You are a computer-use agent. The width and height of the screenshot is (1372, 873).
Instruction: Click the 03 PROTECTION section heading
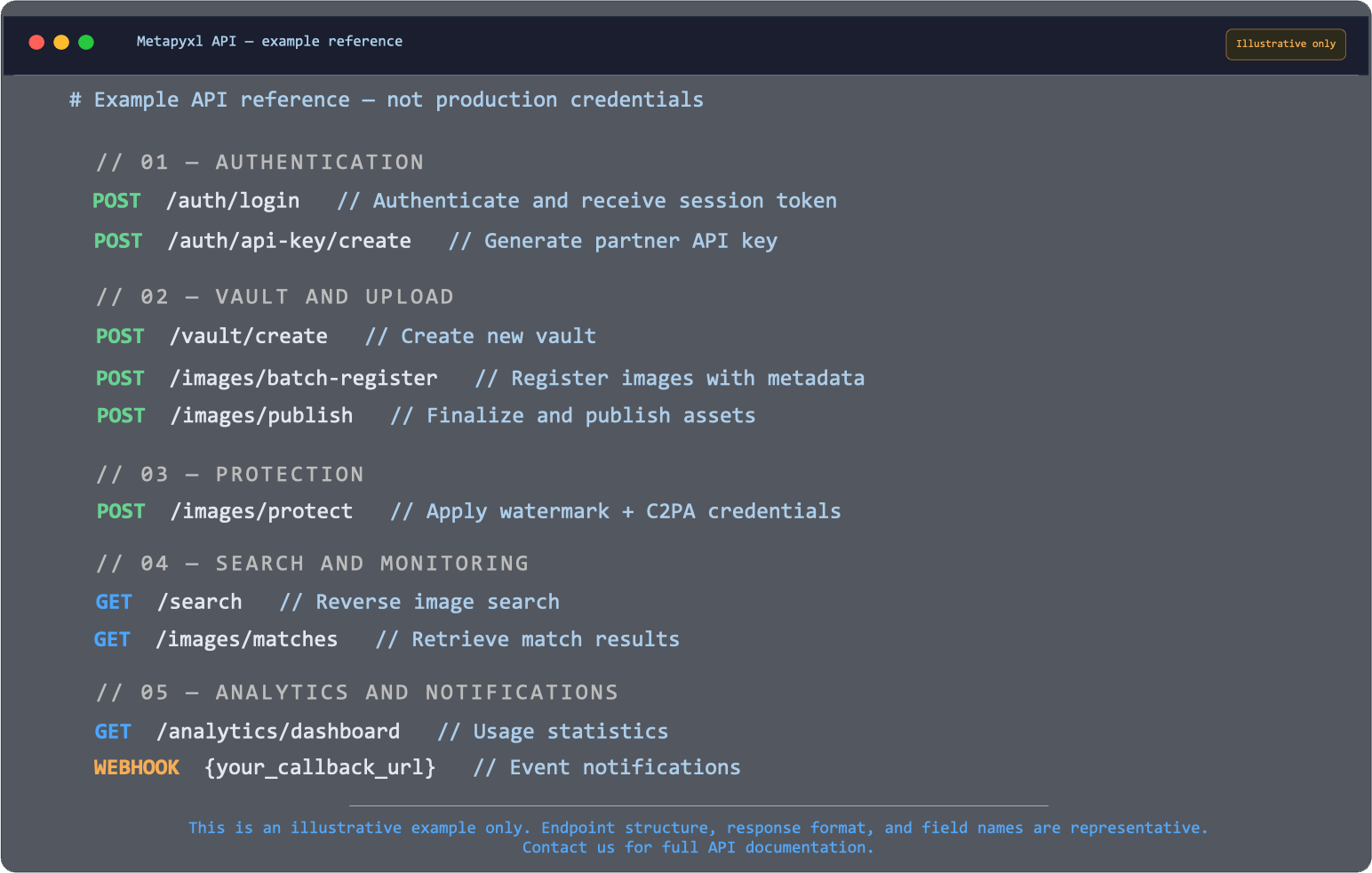click(230, 474)
